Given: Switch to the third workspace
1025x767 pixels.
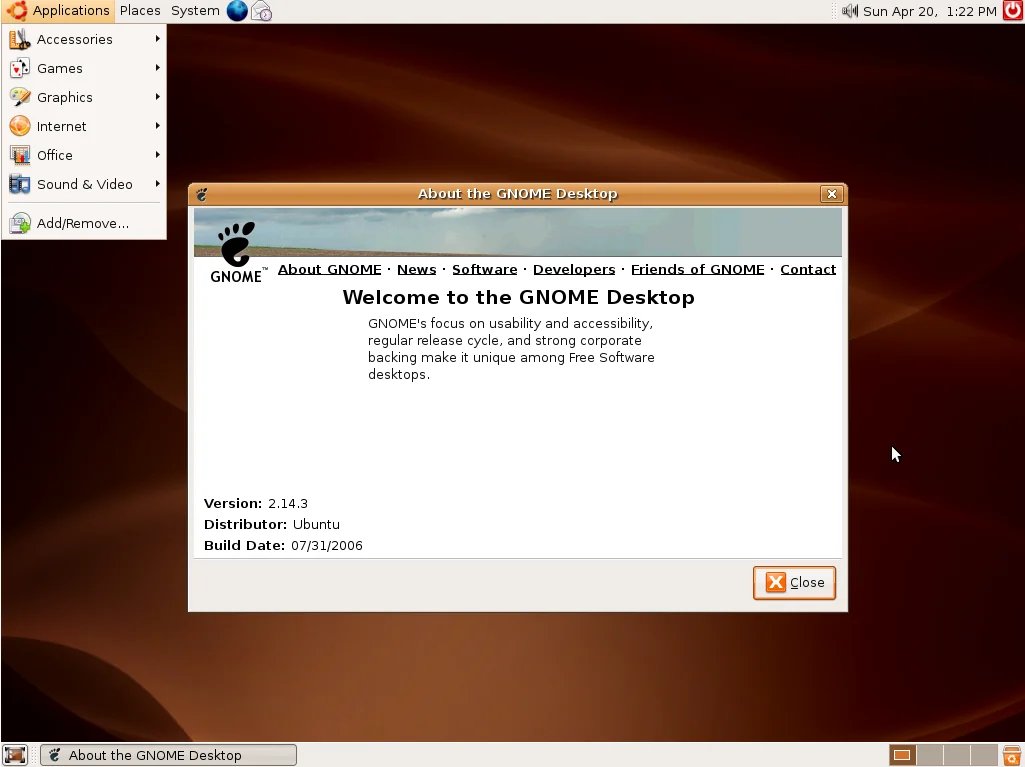Looking at the screenshot, I should point(956,755).
